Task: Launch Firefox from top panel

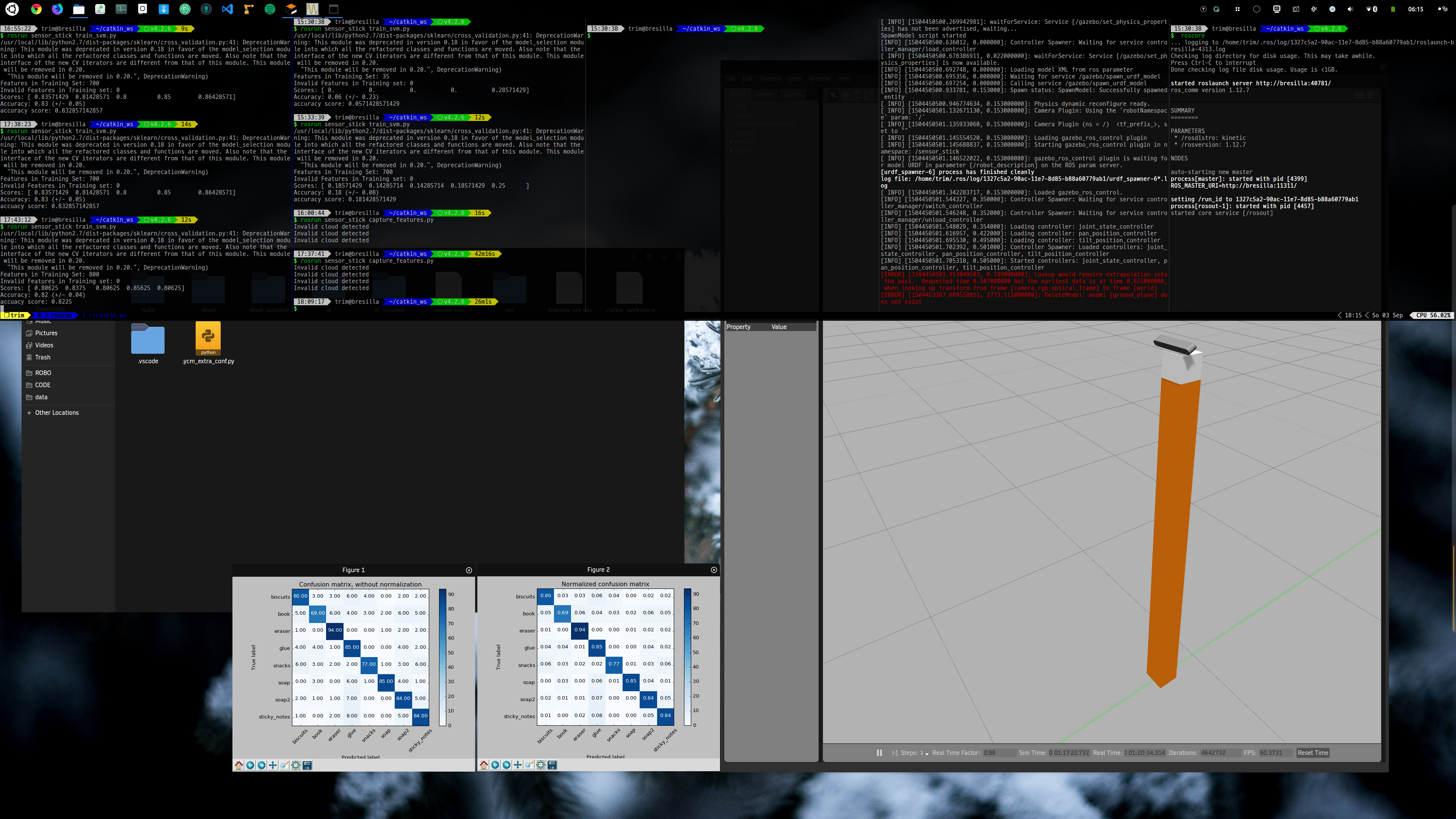Action: [57, 9]
